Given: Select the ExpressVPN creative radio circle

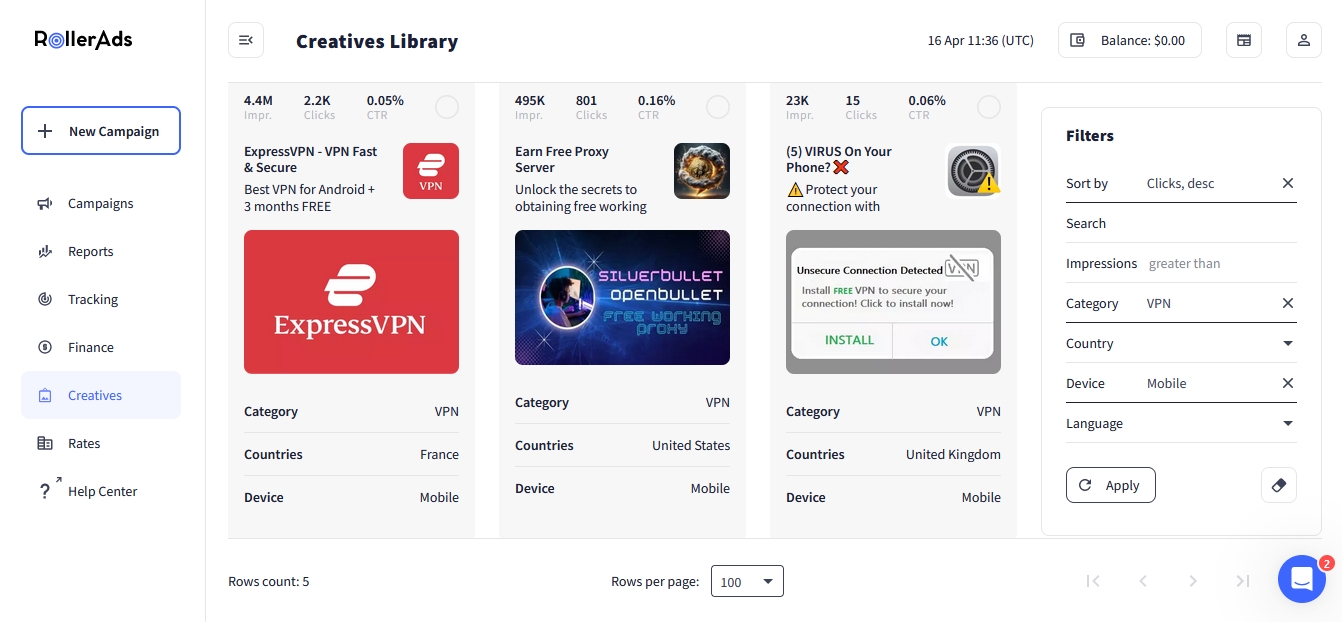Looking at the screenshot, I should click(447, 107).
